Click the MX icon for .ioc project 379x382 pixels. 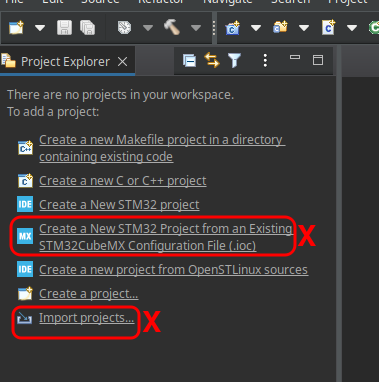(25, 236)
